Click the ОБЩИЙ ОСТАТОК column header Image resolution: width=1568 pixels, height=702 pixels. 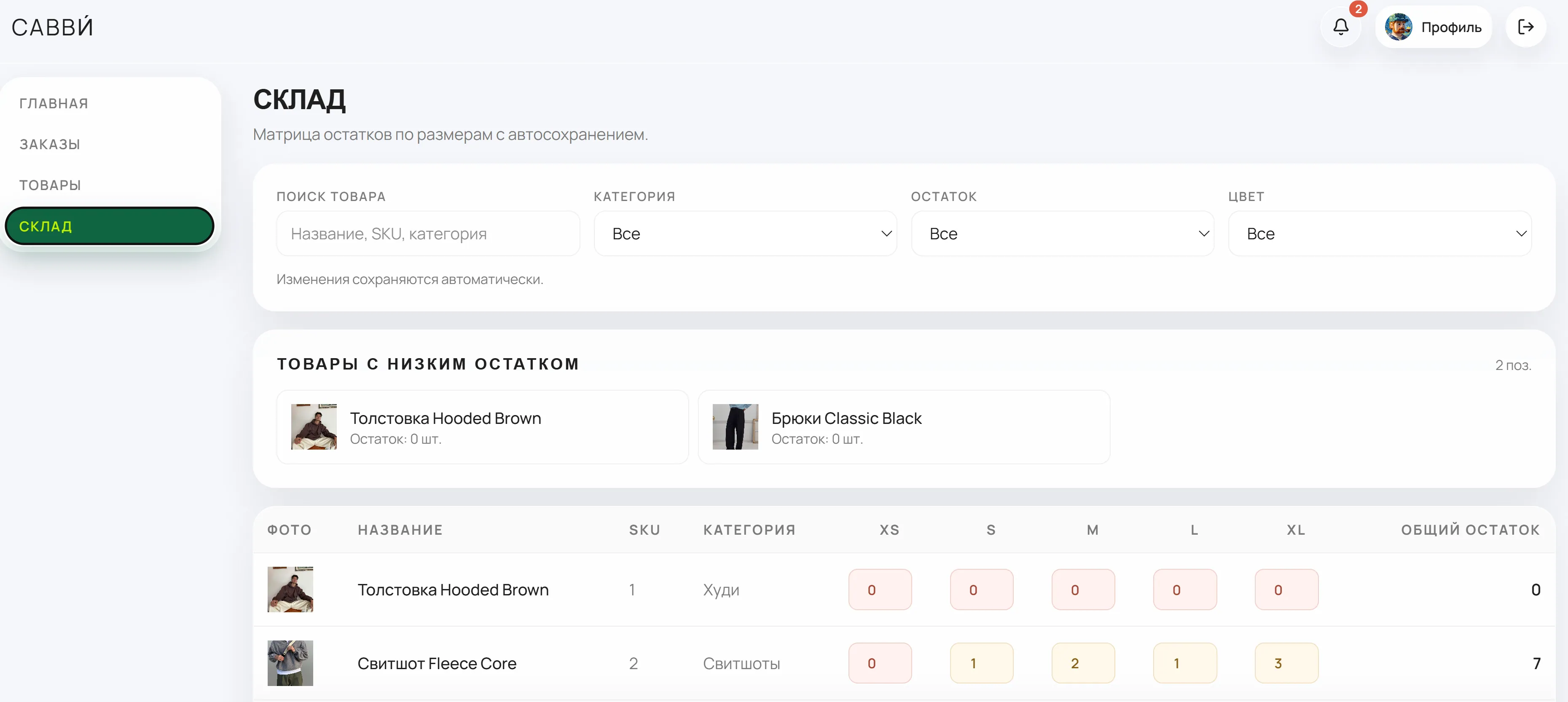click(1470, 530)
